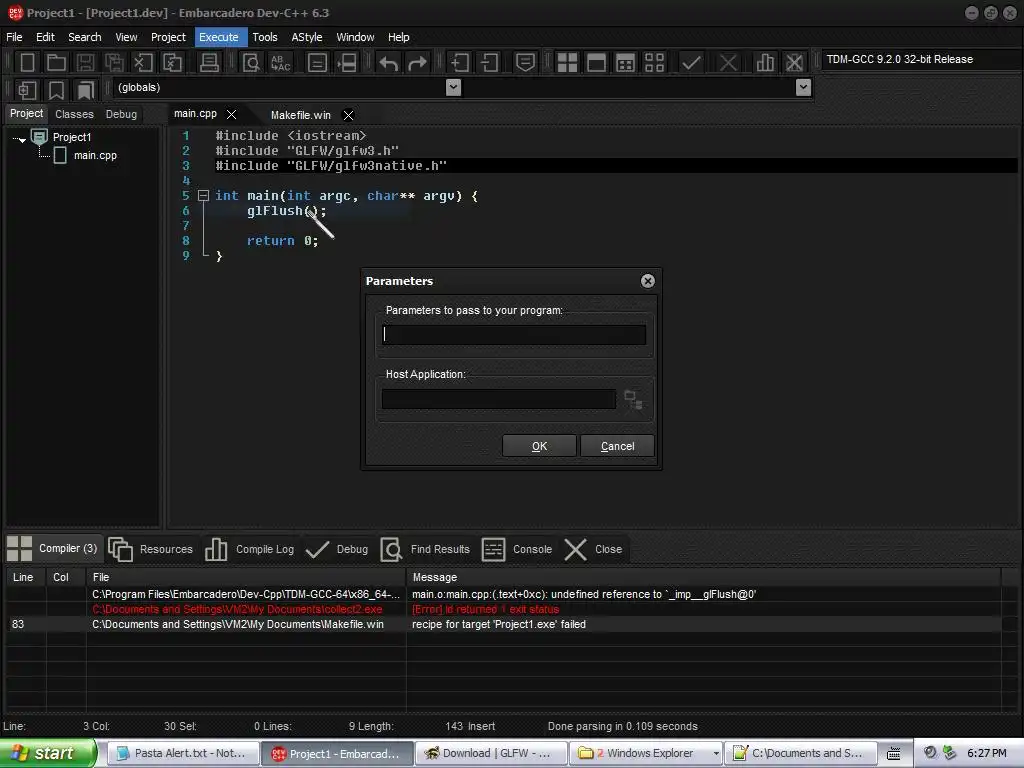Open the Compile Log bottom tab
The width and height of the screenshot is (1024, 768).
coord(249,549)
